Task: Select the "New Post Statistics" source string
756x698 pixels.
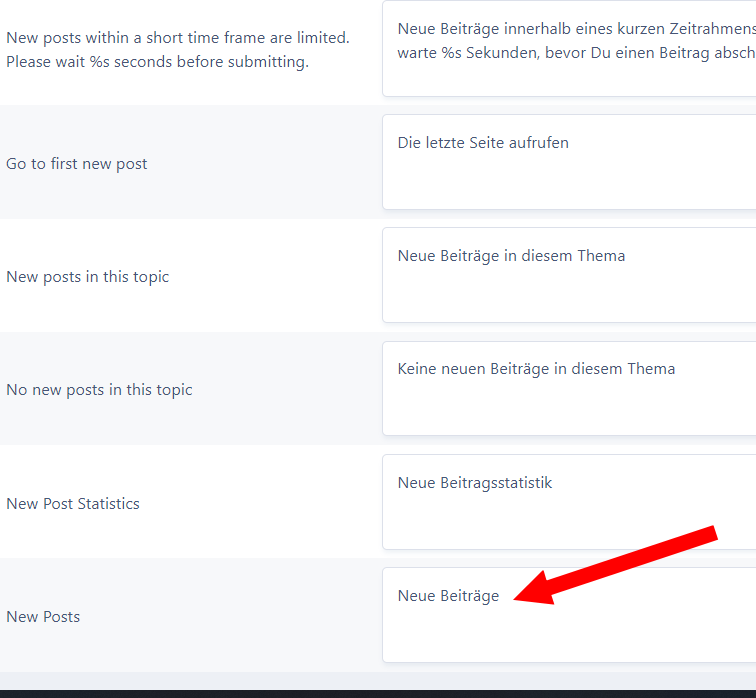Action: point(73,504)
